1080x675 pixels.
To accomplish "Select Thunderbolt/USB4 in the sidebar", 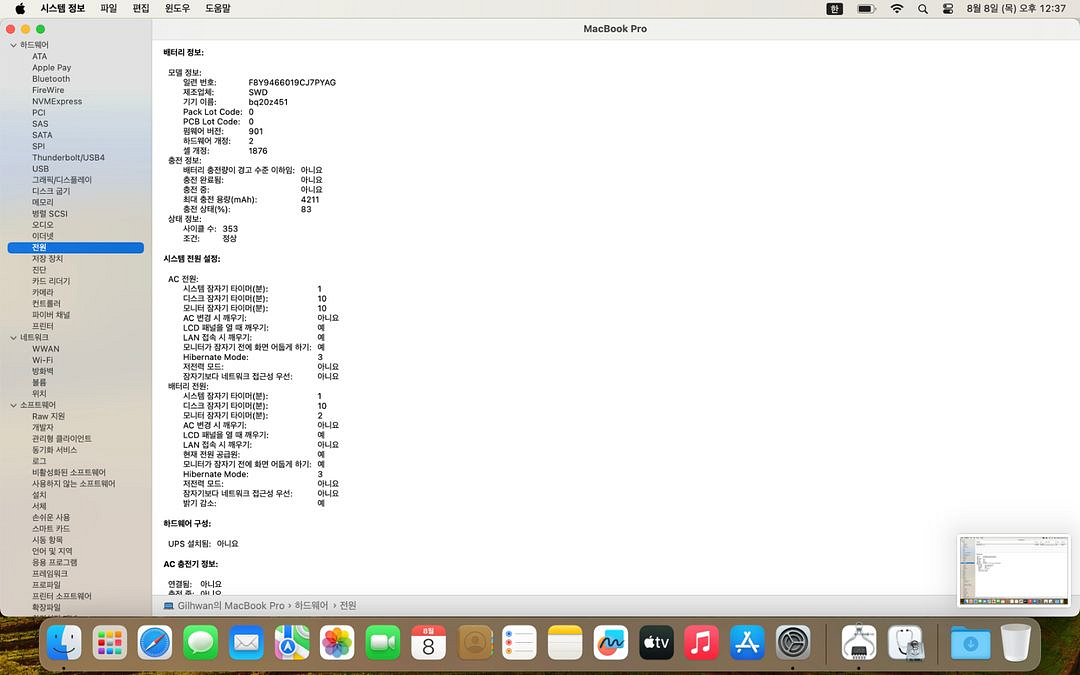I will pyautogui.click(x=68, y=158).
